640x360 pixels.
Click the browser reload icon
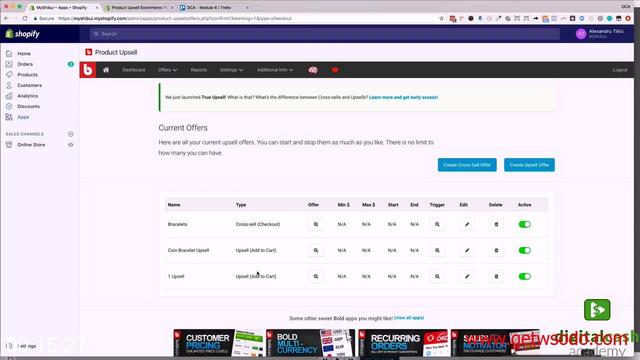[x=25, y=18]
